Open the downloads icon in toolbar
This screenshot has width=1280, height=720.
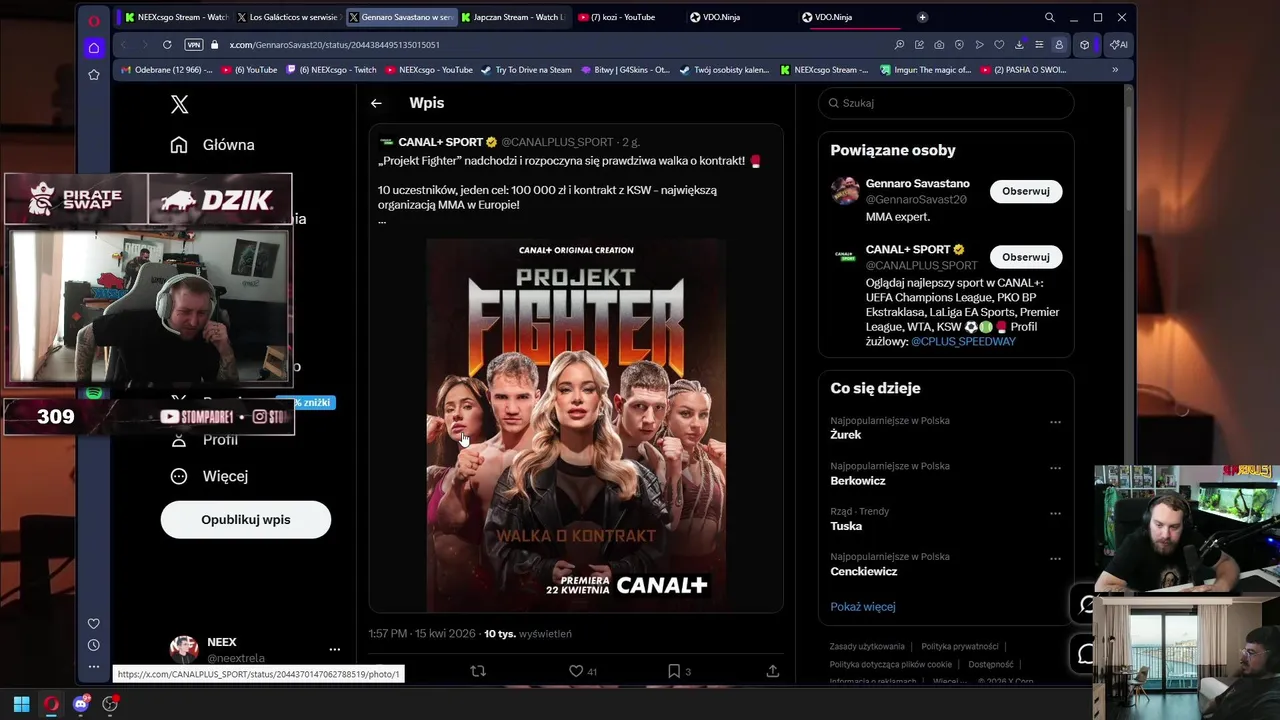tap(1019, 45)
